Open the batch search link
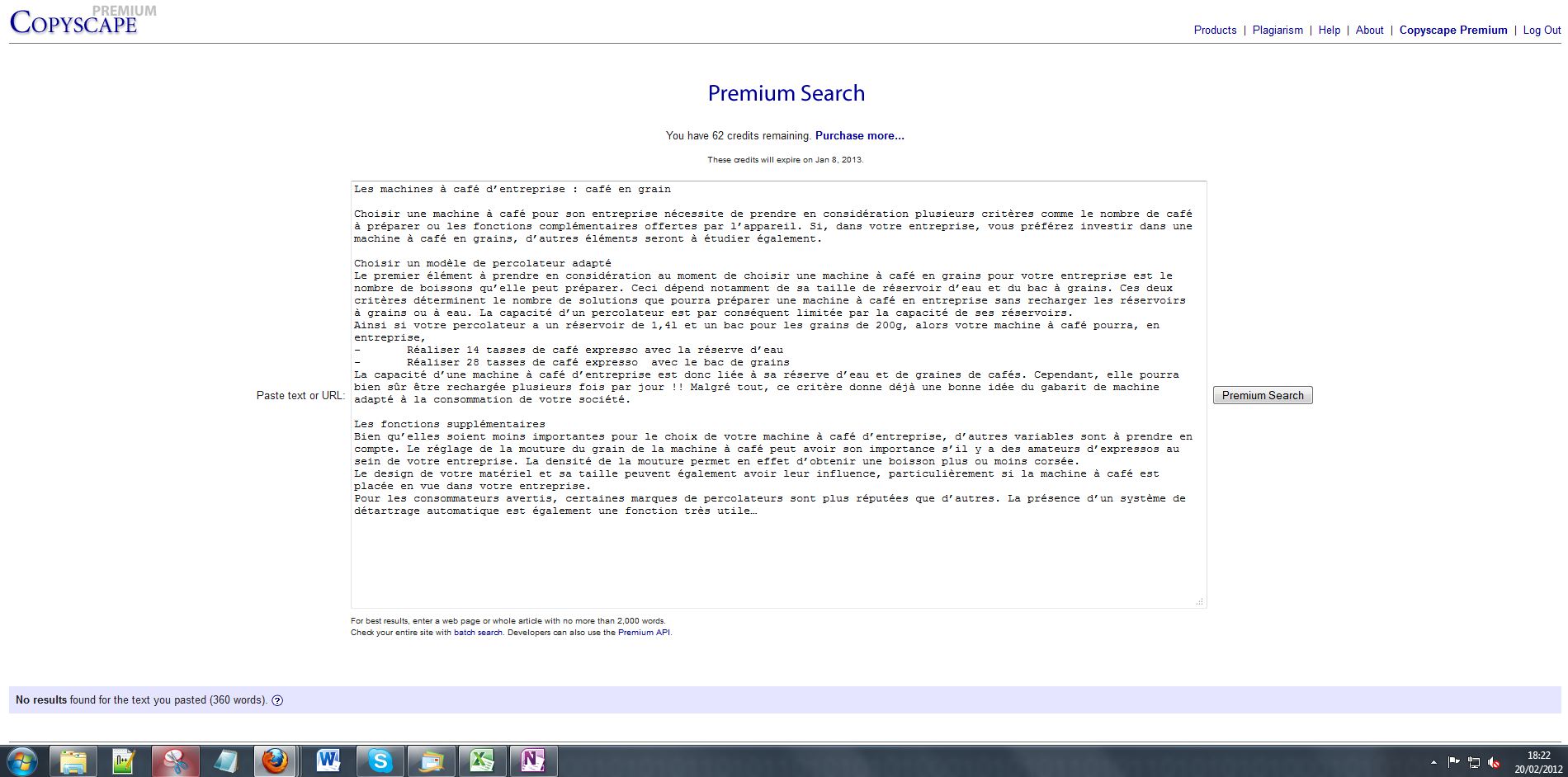 click(478, 633)
